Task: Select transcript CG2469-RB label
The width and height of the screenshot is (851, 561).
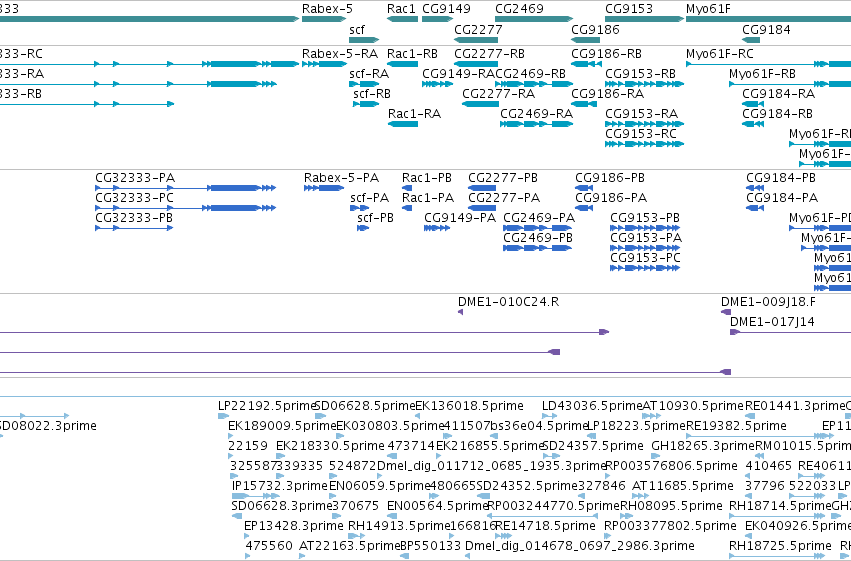Action: tap(530, 74)
